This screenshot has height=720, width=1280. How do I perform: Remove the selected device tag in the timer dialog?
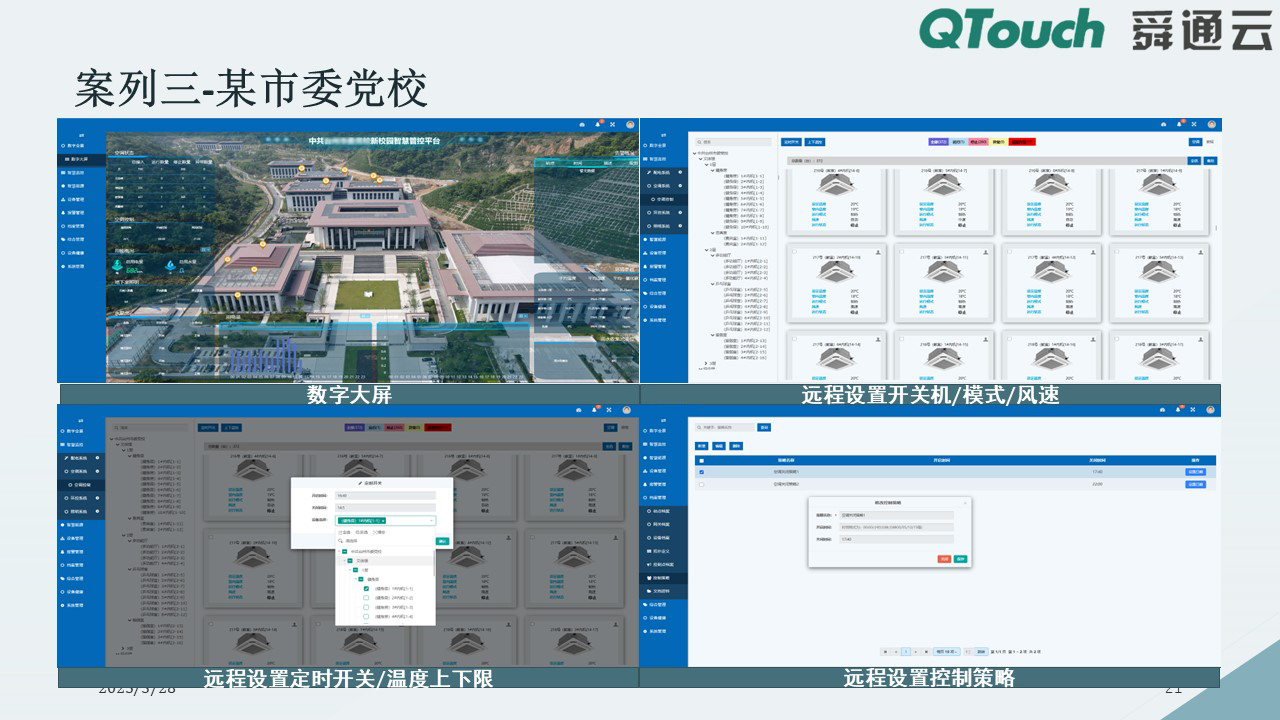click(x=383, y=521)
